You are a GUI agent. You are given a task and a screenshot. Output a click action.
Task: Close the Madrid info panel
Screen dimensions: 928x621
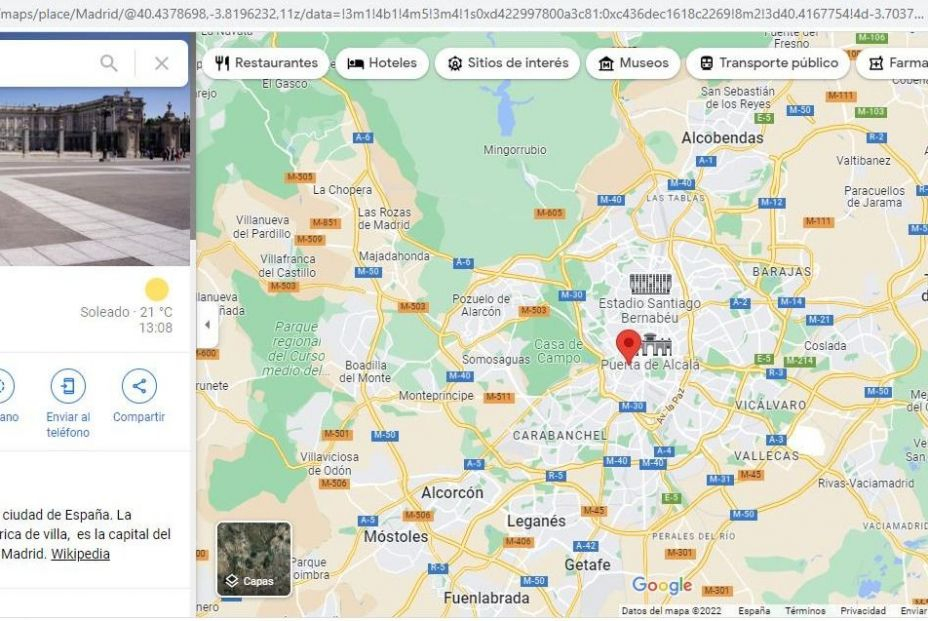pyautogui.click(x=162, y=62)
